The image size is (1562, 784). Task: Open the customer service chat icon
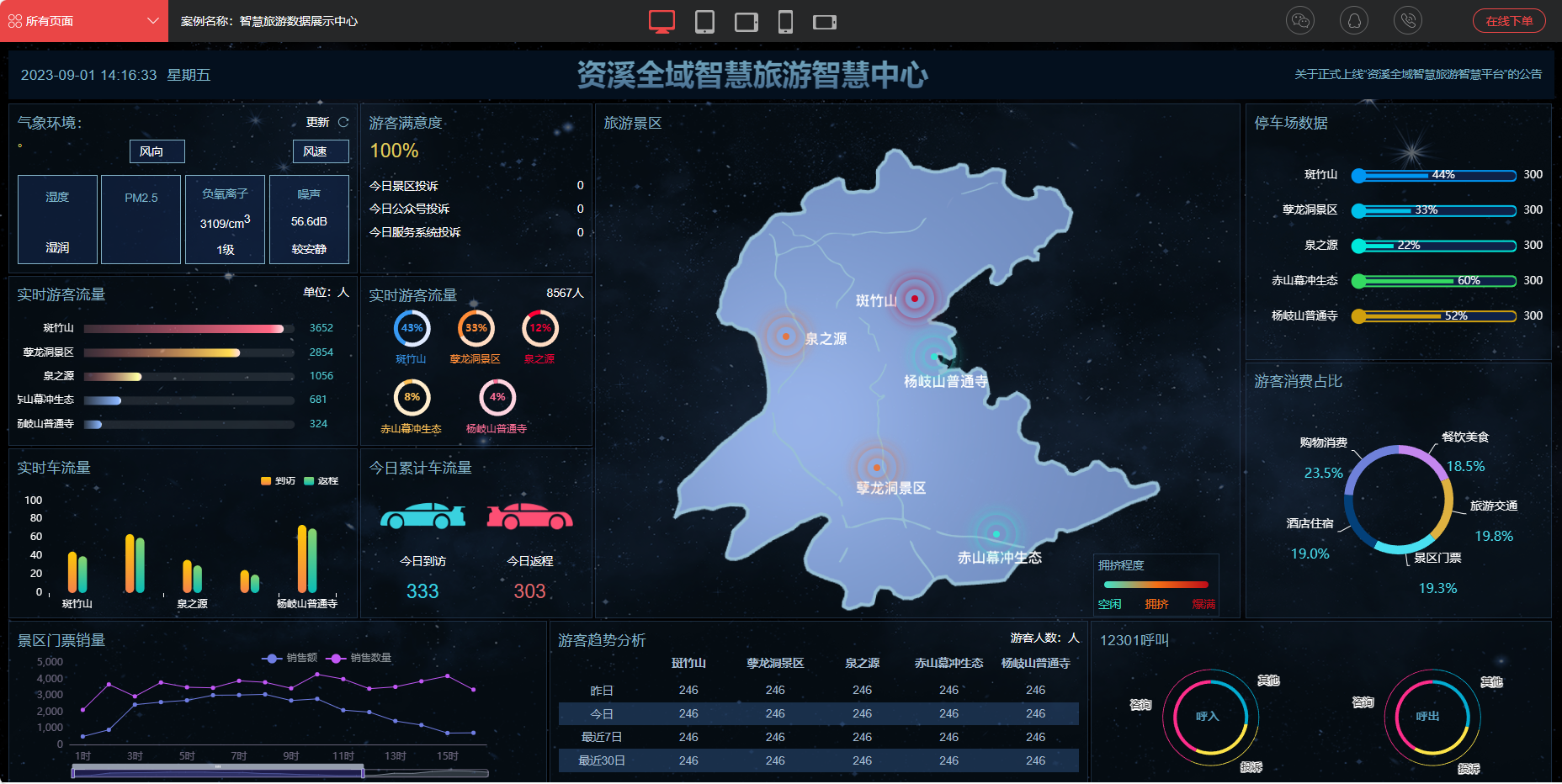coord(1299,20)
